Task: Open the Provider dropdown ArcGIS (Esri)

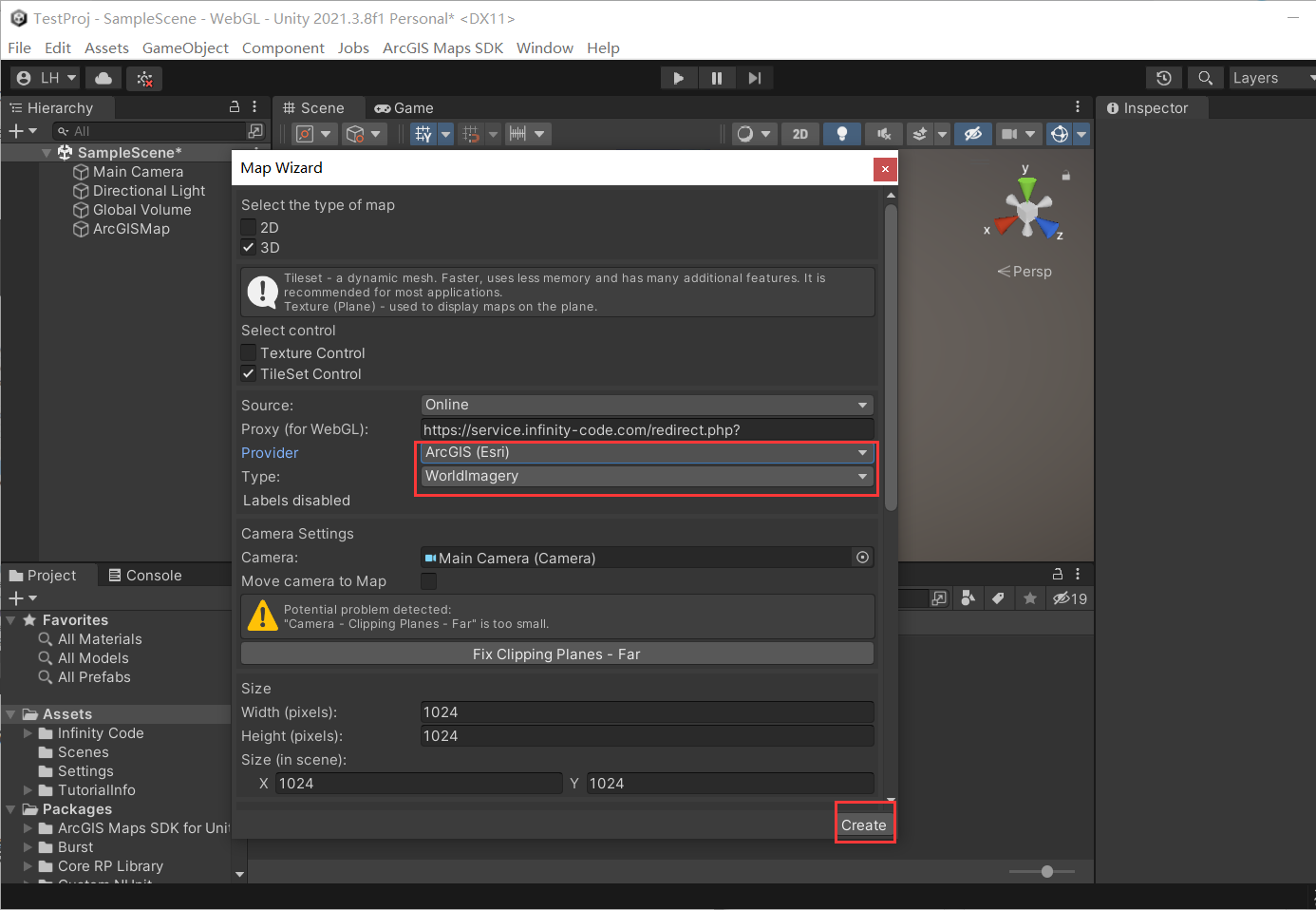Action: point(647,452)
